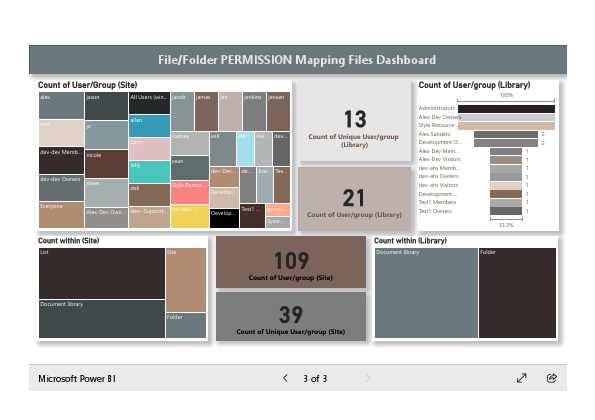Screen dimensions: 595x420
Task: Click the 'barry' pink treemap tile
Action: [150, 149]
